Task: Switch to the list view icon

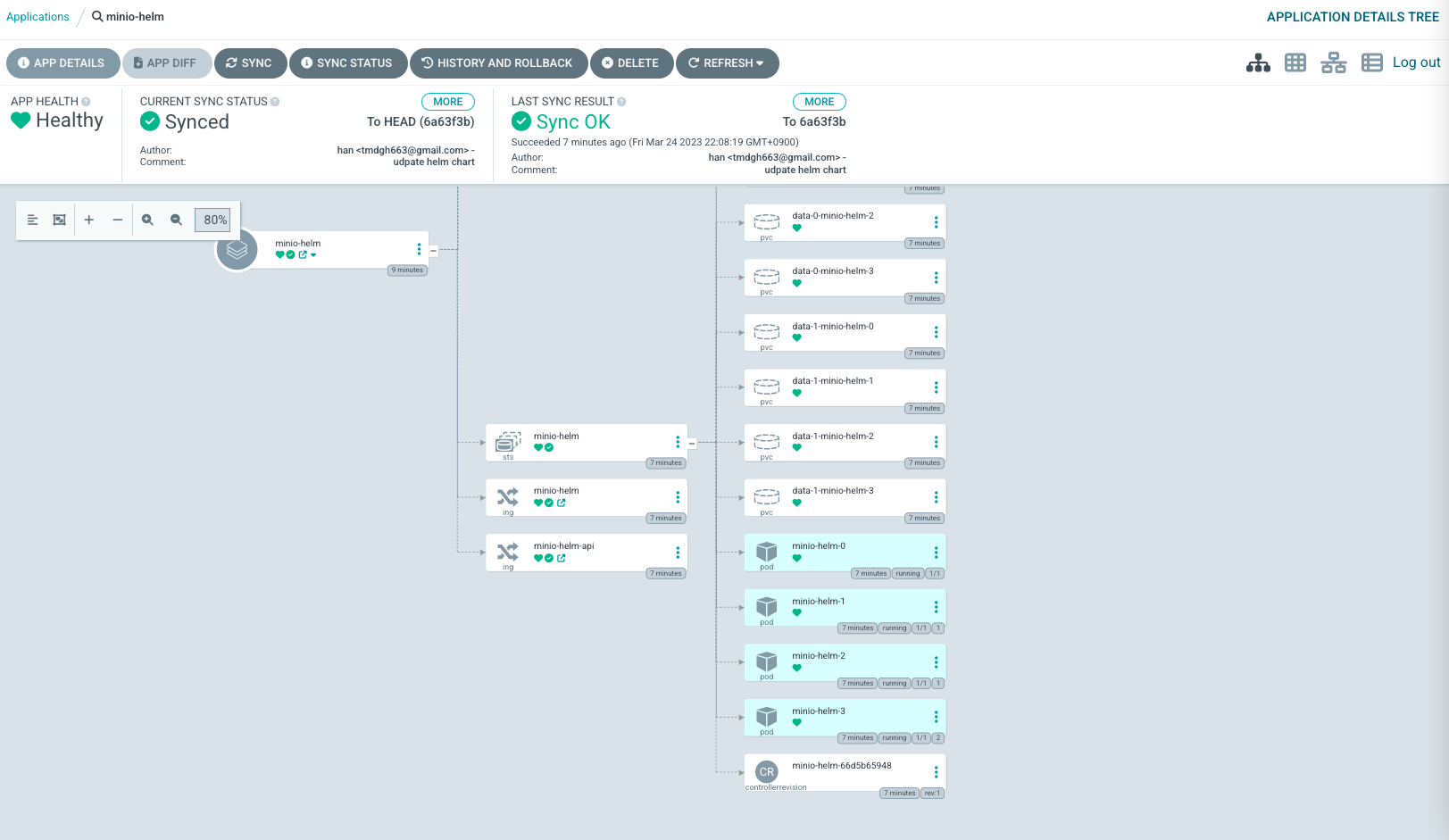Action: pos(1372,62)
